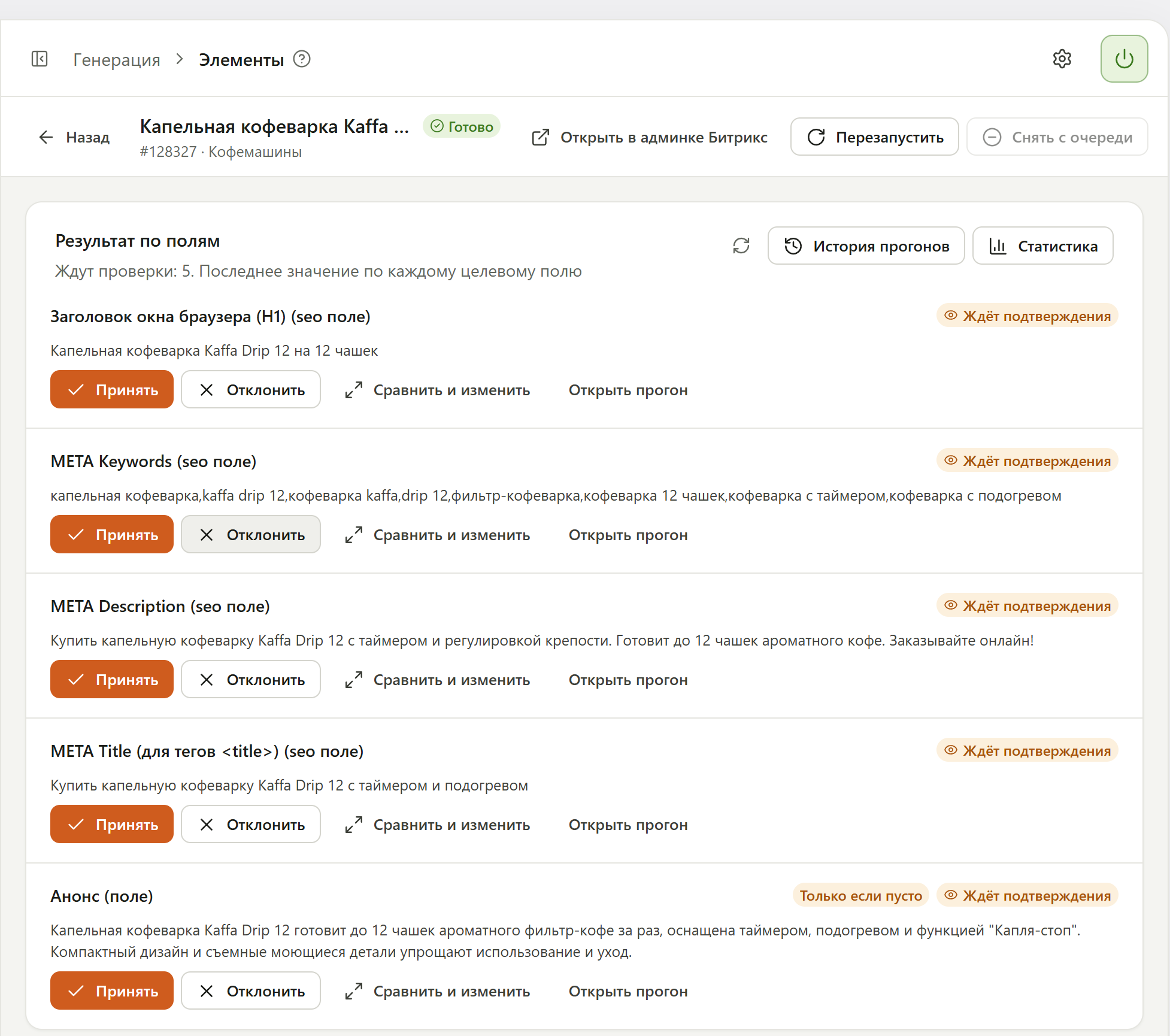Accept the META Title value
This screenshot has width=1170, height=1036.
coord(112,825)
